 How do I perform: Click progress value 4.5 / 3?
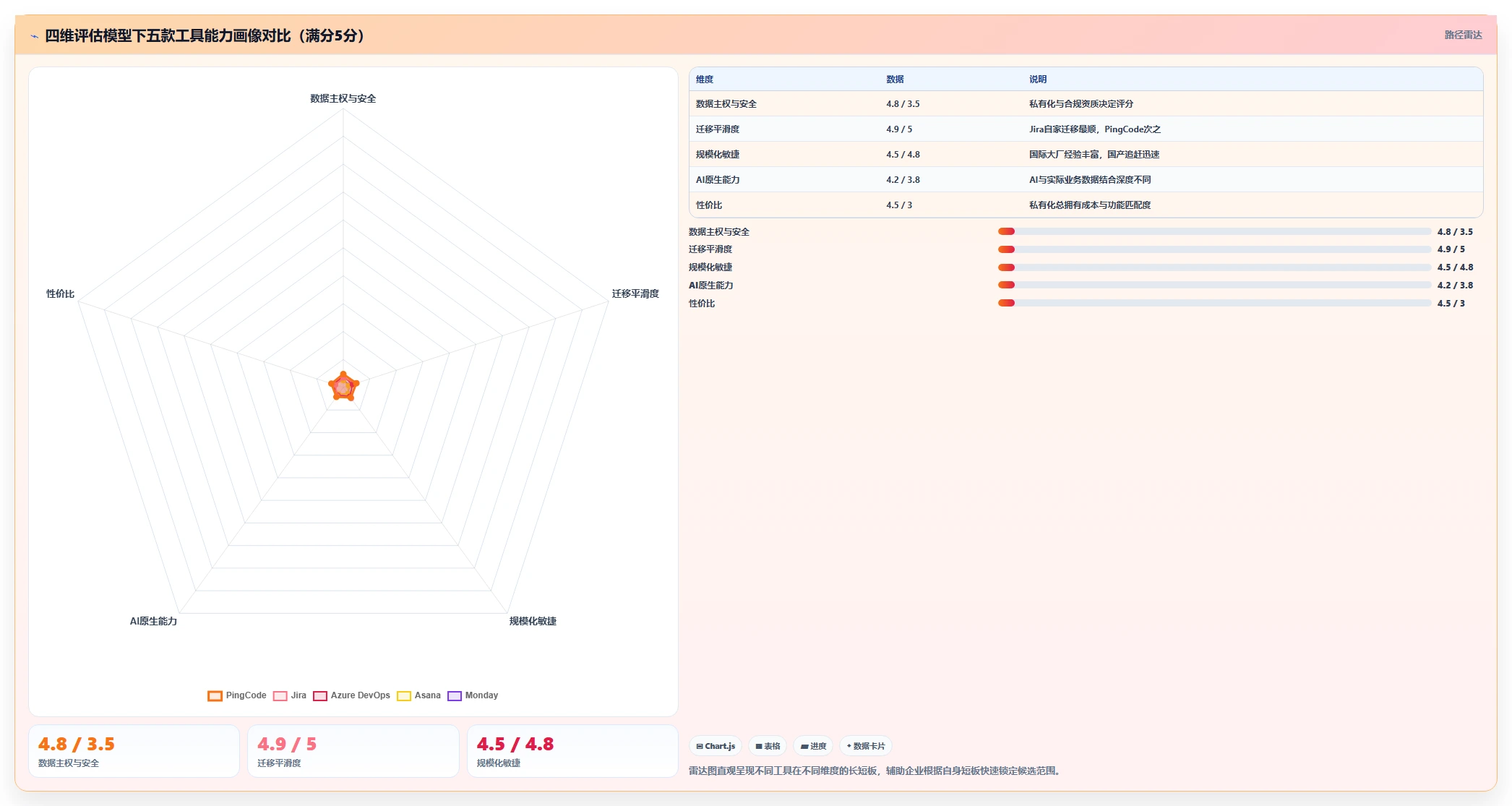click(1451, 303)
